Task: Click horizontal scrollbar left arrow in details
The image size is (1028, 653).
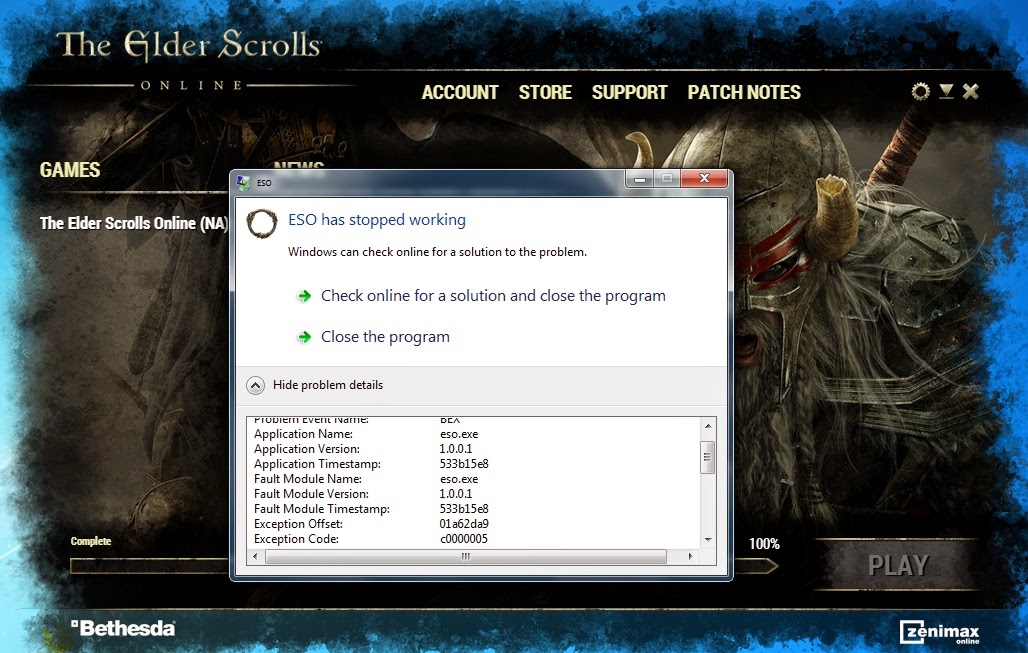Action: pos(255,556)
